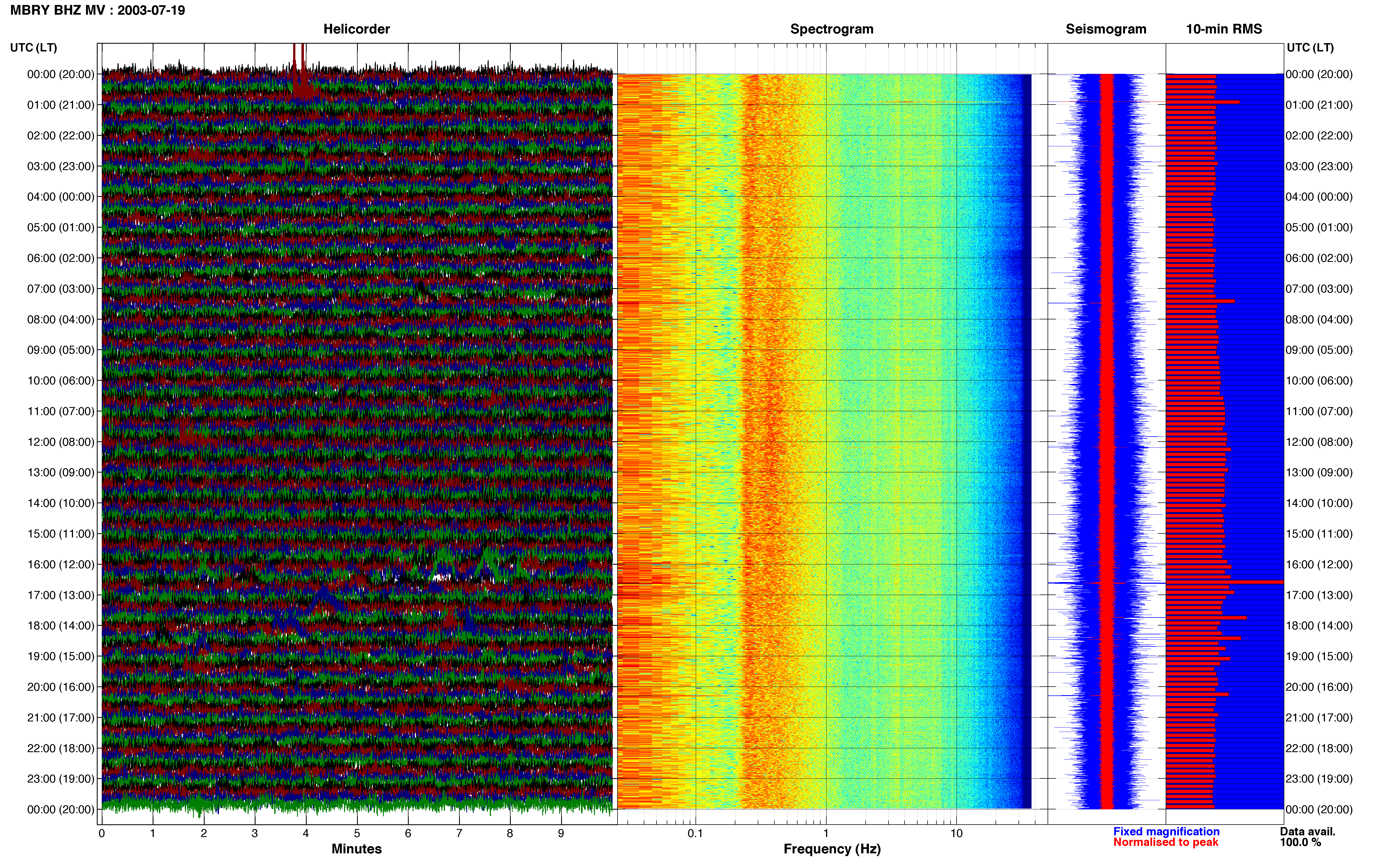Click the right '07:00 (03:00)' time label

pos(1319,289)
